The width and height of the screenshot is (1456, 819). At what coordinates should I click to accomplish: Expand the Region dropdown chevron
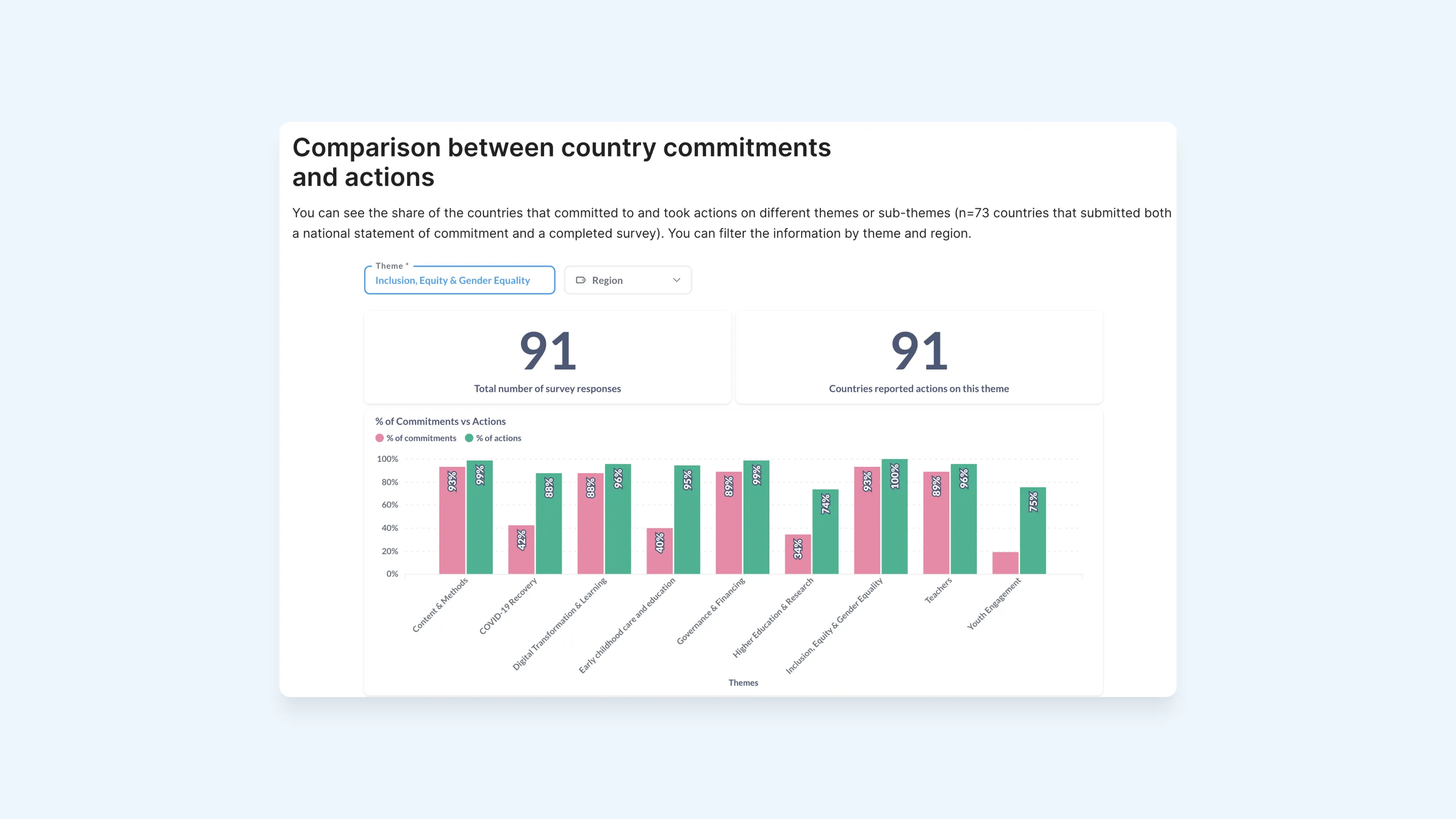(x=676, y=280)
